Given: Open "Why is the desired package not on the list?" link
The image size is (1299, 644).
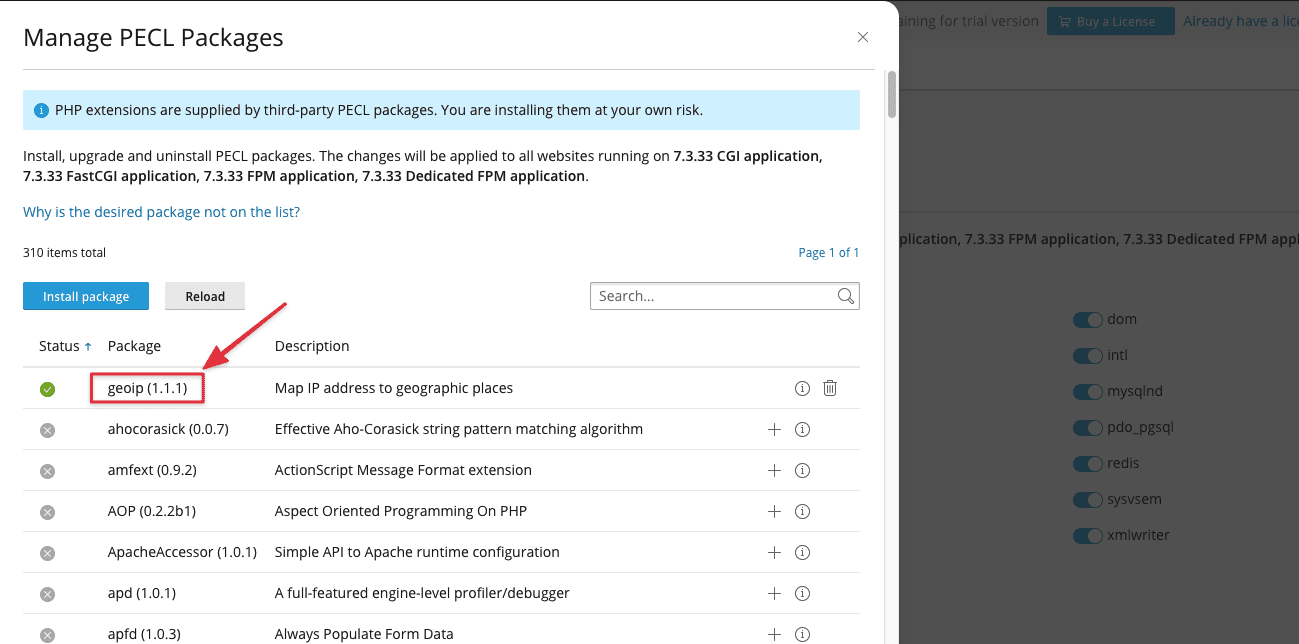Looking at the screenshot, I should pyautogui.click(x=161, y=212).
